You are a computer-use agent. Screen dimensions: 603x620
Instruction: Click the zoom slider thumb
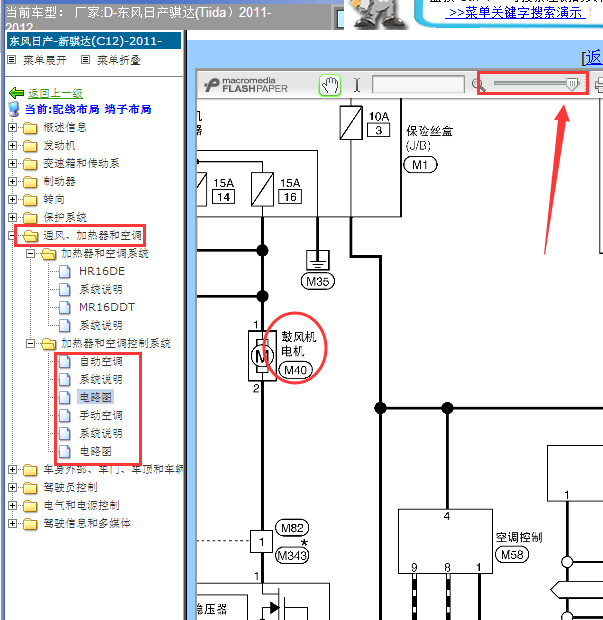[x=572, y=83]
